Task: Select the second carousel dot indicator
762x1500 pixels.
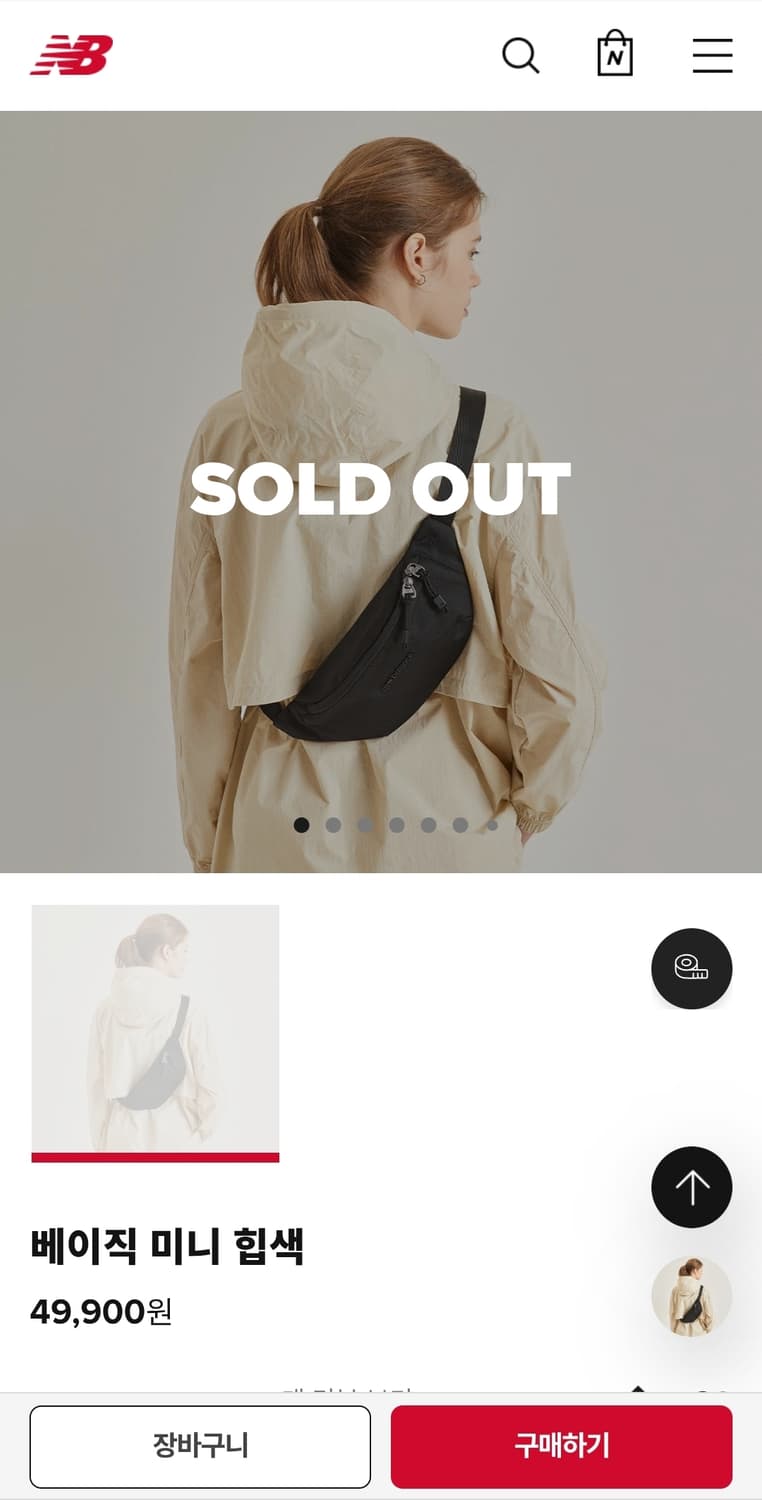Action: point(333,825)
